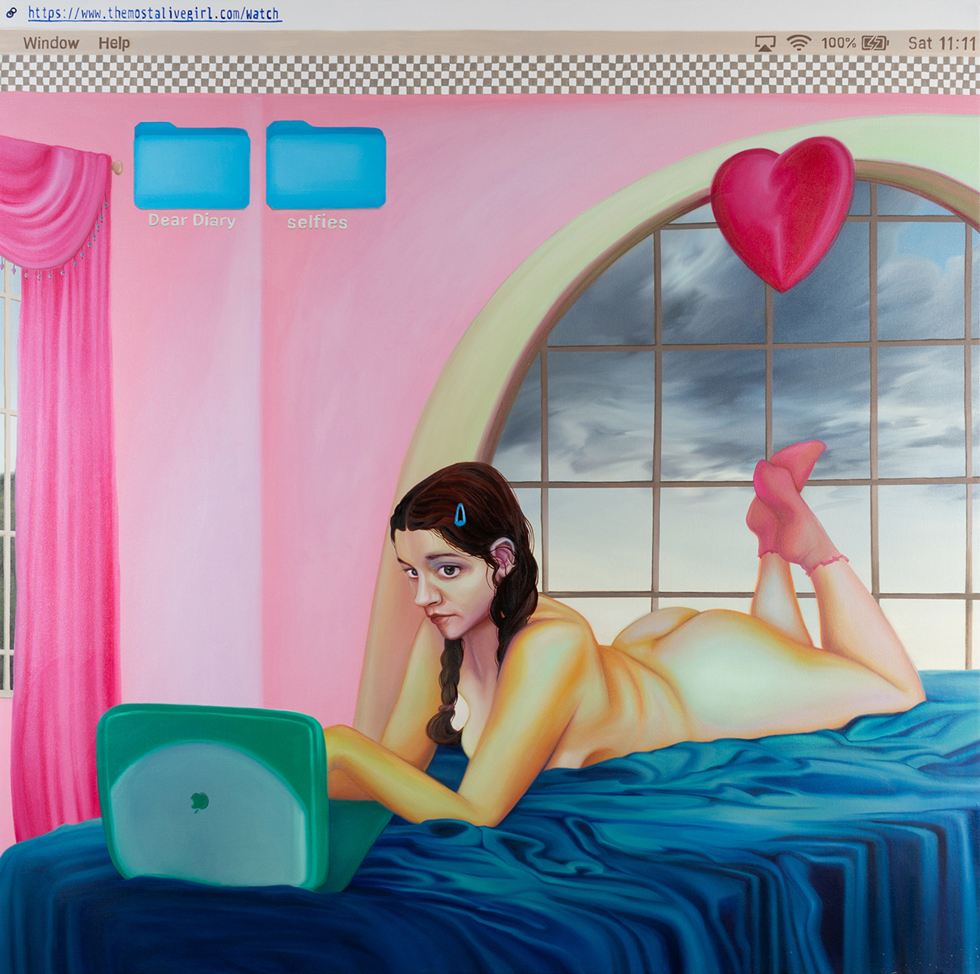Open the Sat 11:11 clock
Viewport: 980px width, 974px height.
click(x=941, y=43)
